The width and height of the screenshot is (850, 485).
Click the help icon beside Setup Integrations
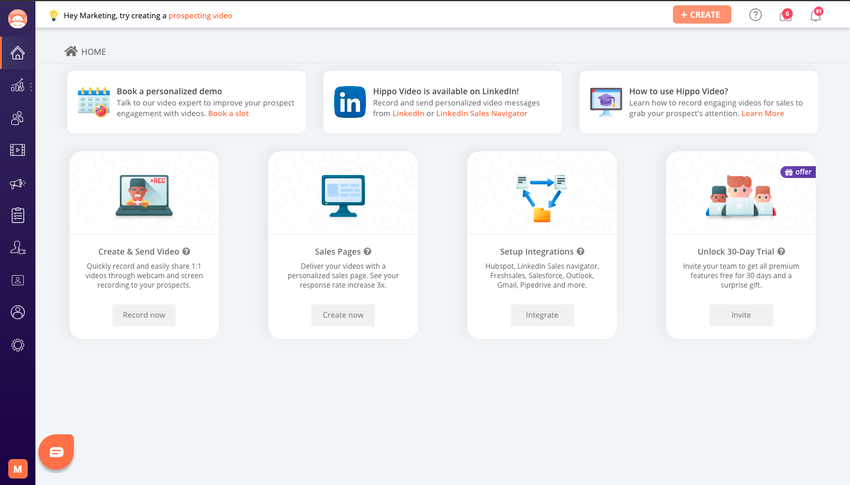tap(580, 251)
